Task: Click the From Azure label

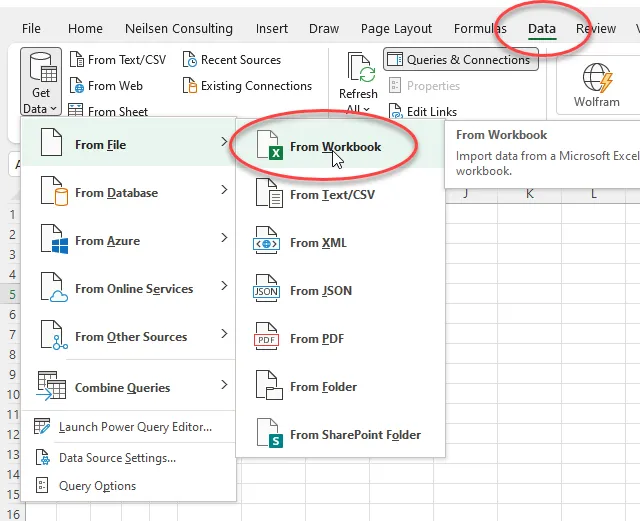Action: 107,241
